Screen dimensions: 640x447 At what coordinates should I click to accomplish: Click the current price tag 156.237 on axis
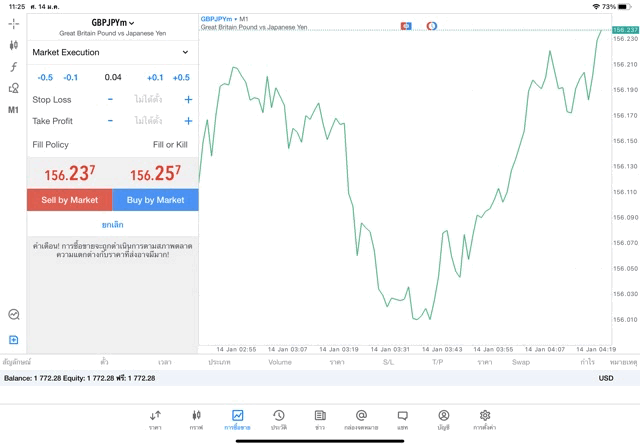[625, 30]
